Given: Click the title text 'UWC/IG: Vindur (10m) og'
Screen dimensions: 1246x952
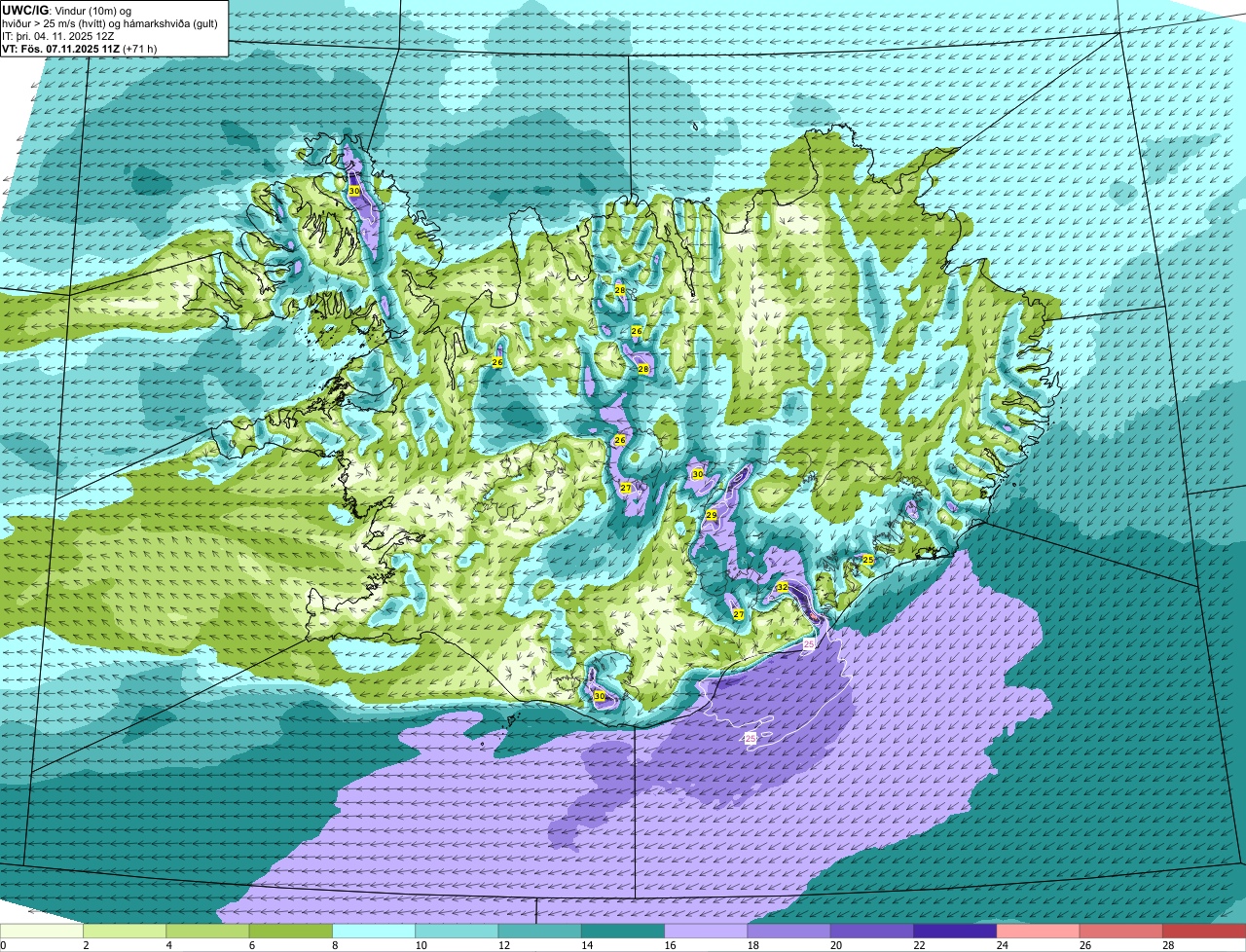Looking at the screenshot, I should pos(67,11).
